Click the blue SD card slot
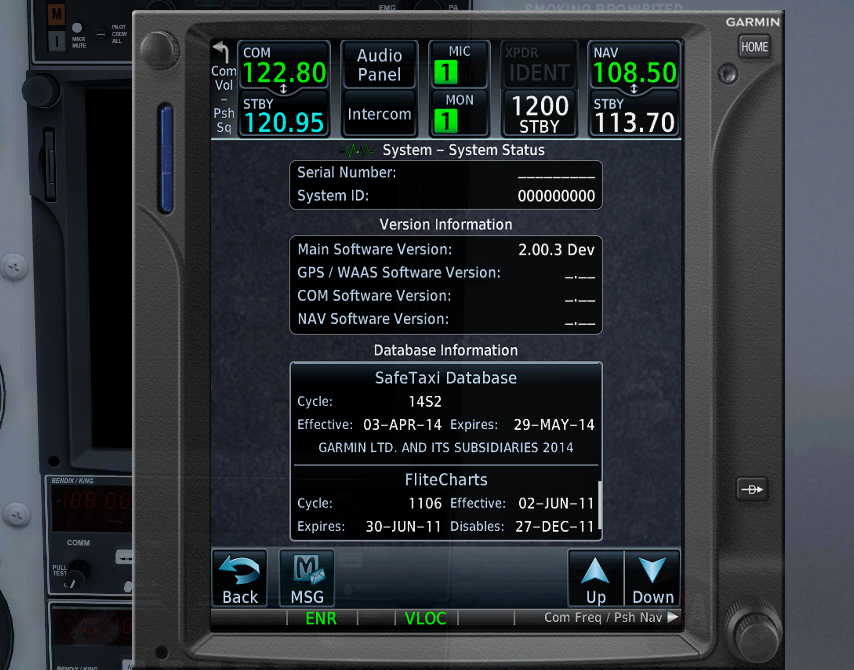Viewport: 854px width, 670px height. [x=166, y=158]
